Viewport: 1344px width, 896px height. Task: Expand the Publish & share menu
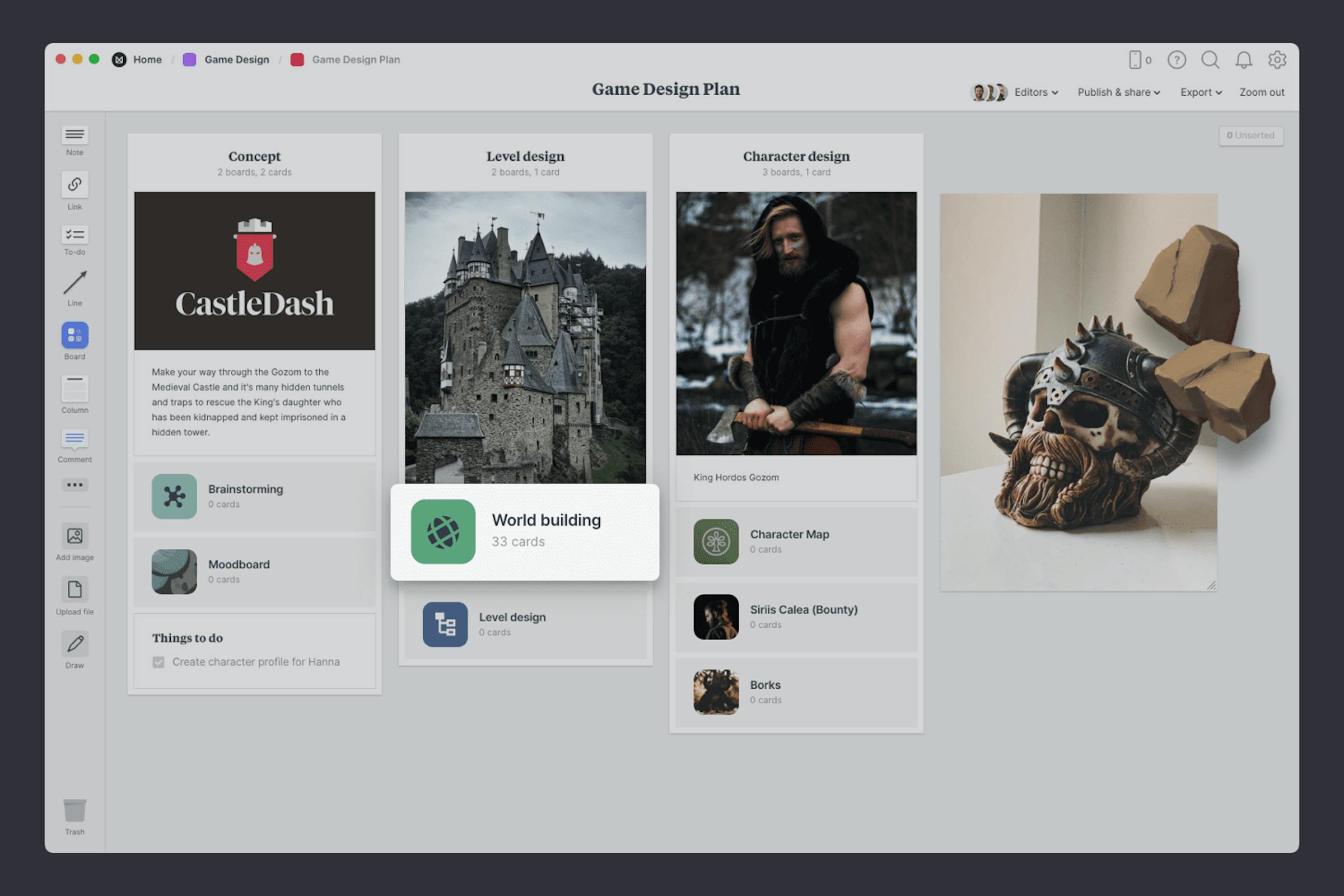click(x=1118, y=92)
